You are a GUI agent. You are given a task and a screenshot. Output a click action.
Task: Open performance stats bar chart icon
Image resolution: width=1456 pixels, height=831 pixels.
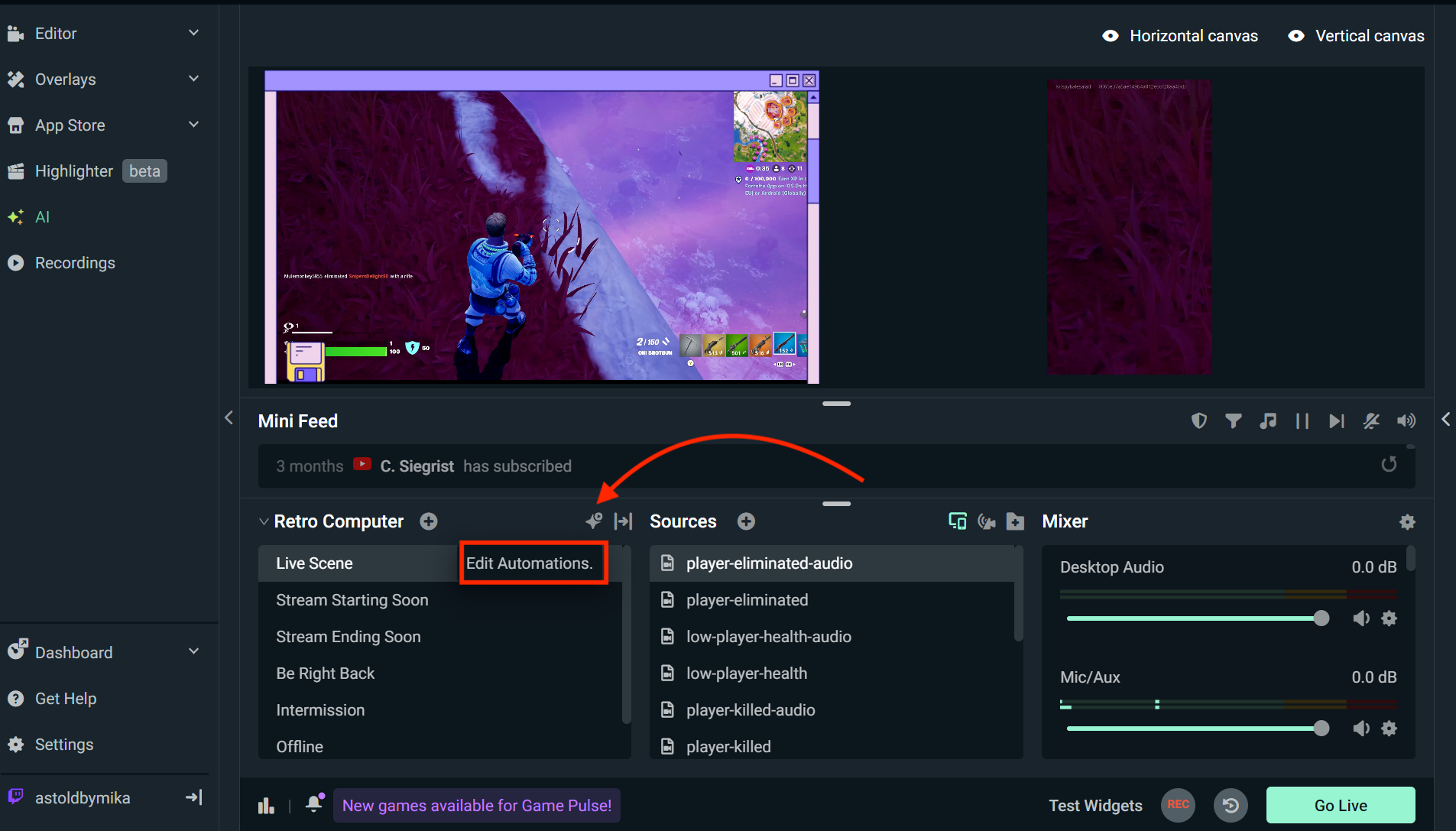pyautogui.click(x=266, y=806)
